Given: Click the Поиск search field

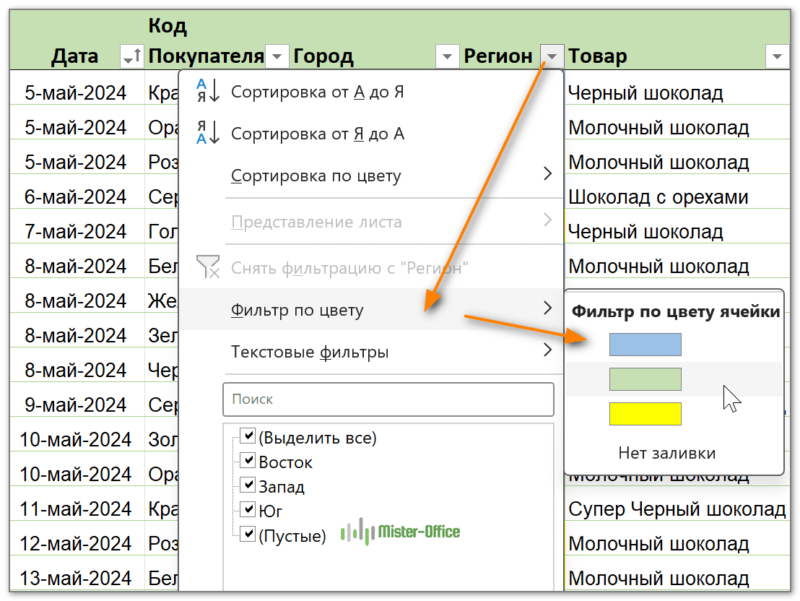Looking at the screenshot, I should pos(388,398).
